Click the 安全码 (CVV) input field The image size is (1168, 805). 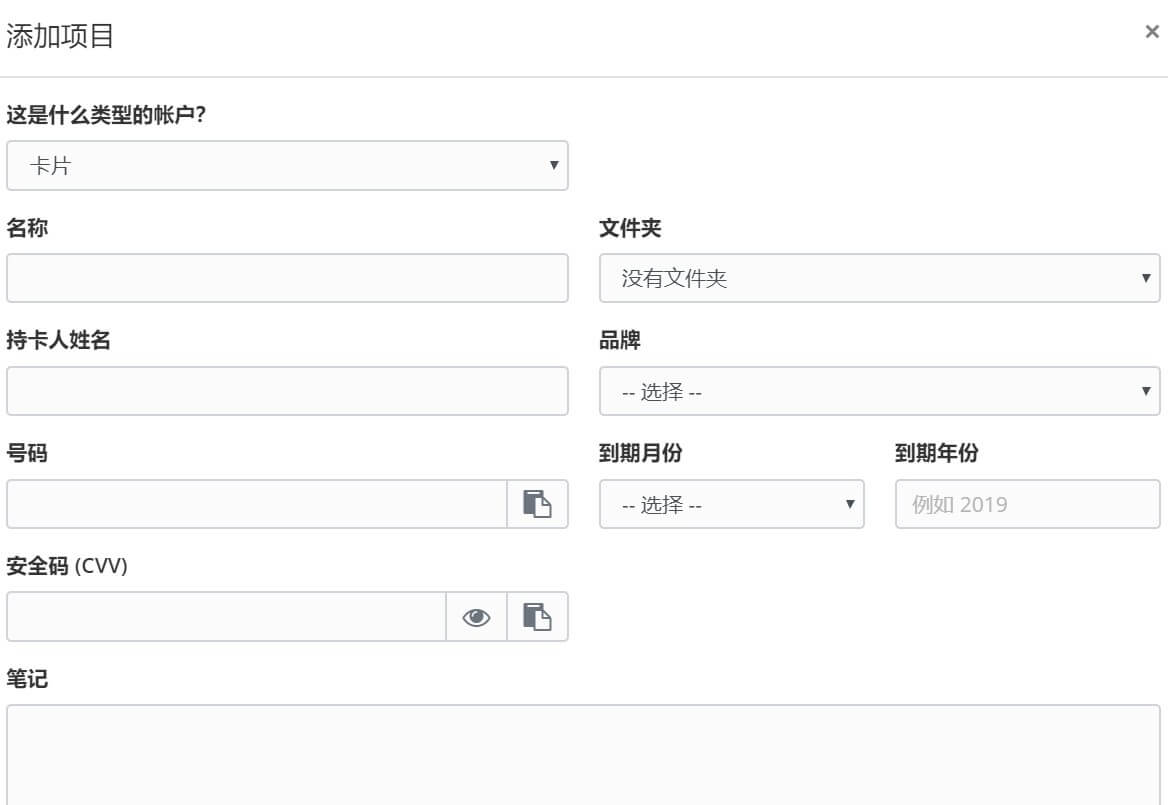tap(226, 617)
